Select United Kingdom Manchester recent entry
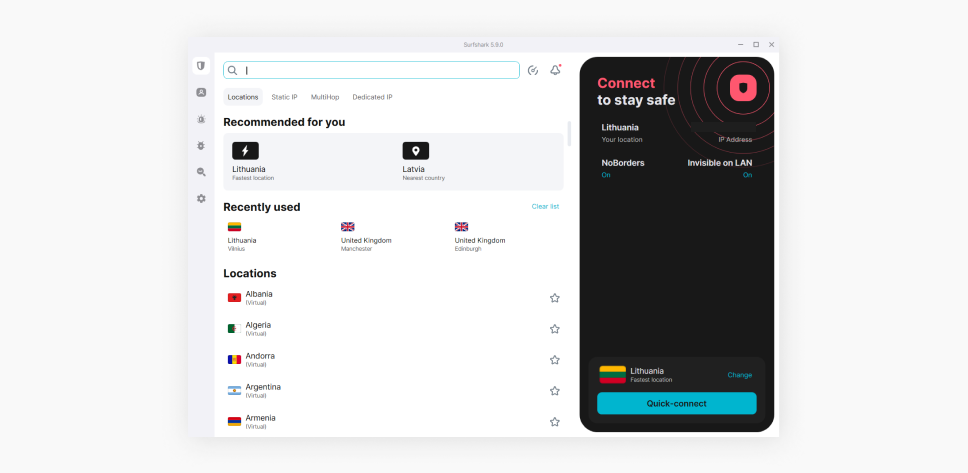Viewport: 968px width, 473px height. (x=366, y=235)
